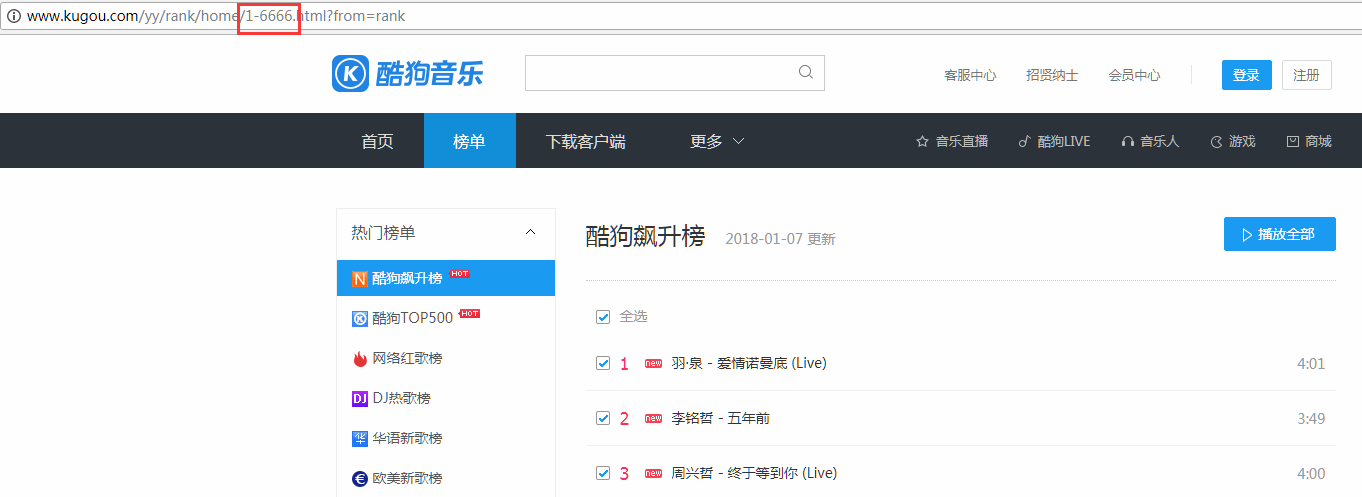
Task: Click the 华语新歌榜 chart icon
Action: (x=360, y=438)
